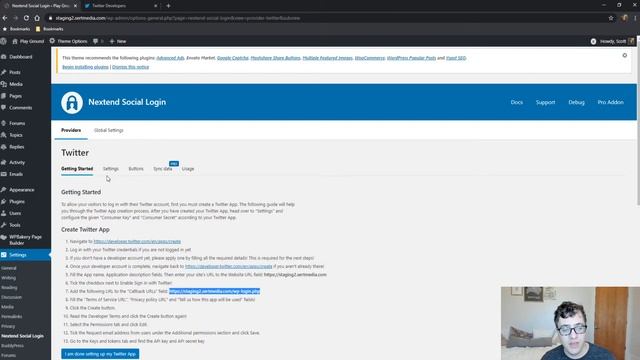640x360 pixels.
Task: Click the browser back arrow
Action: coord(5,18)
